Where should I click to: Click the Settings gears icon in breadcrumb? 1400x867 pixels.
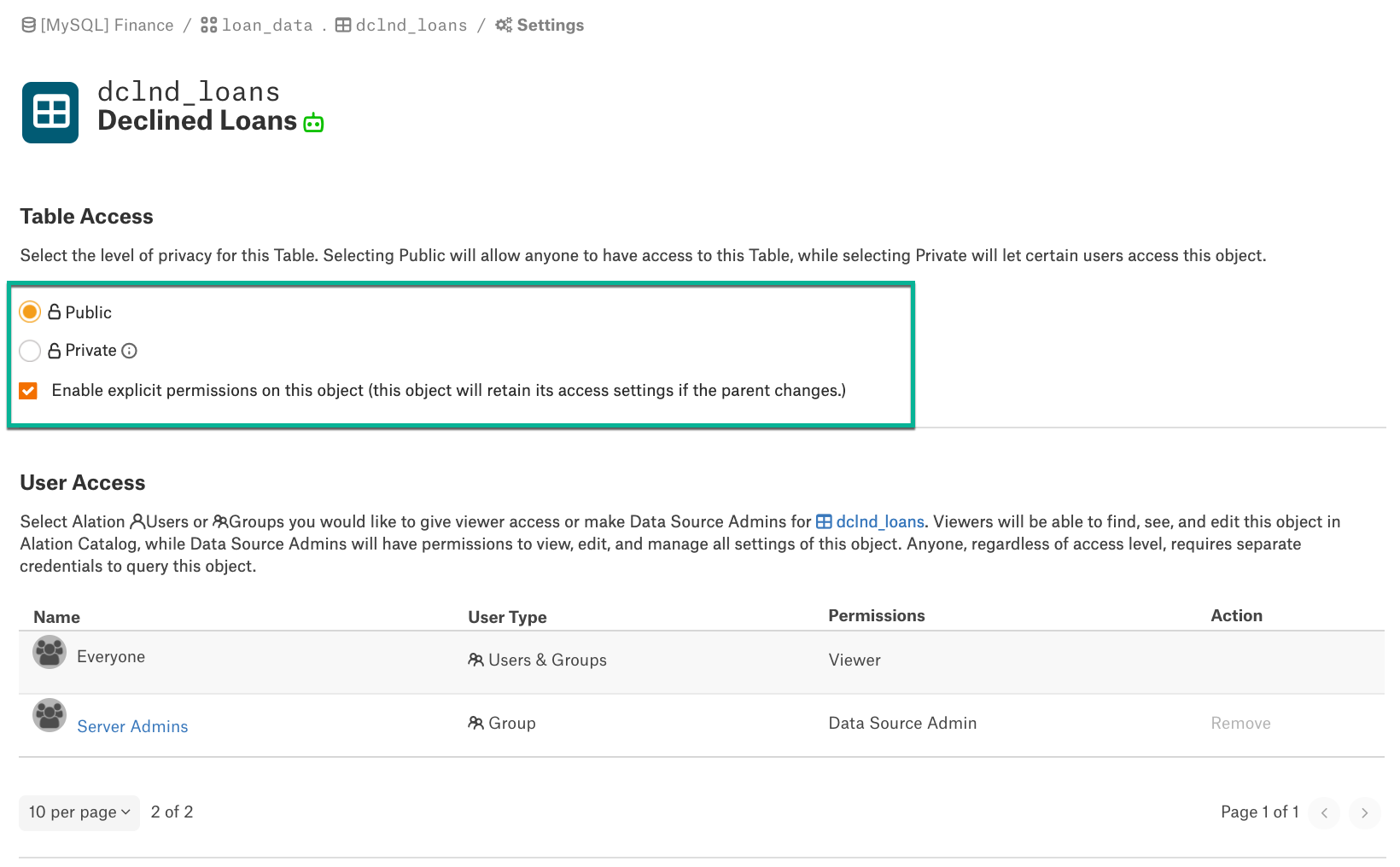504,25
